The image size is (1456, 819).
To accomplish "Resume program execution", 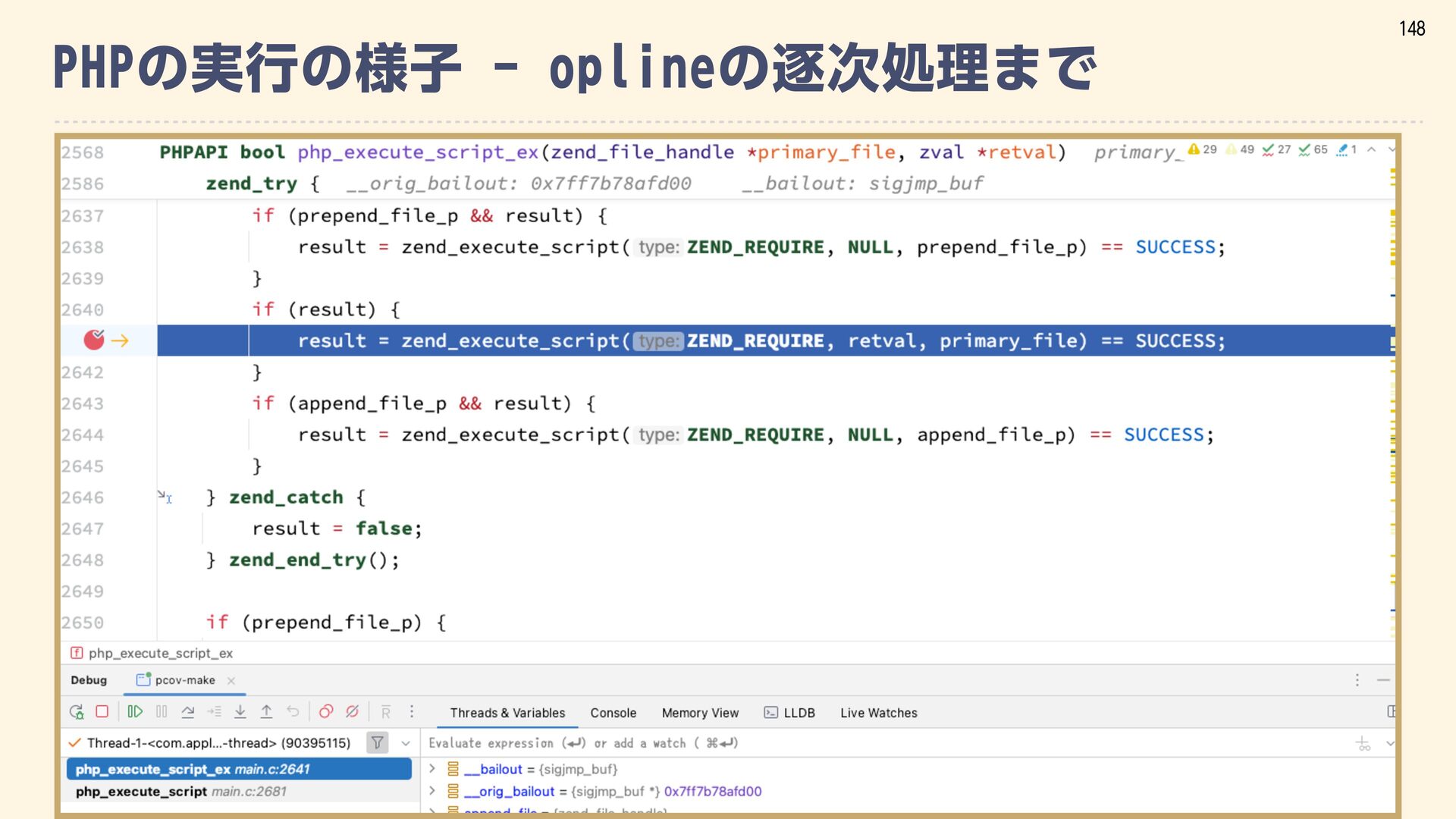I will (135, 711).
